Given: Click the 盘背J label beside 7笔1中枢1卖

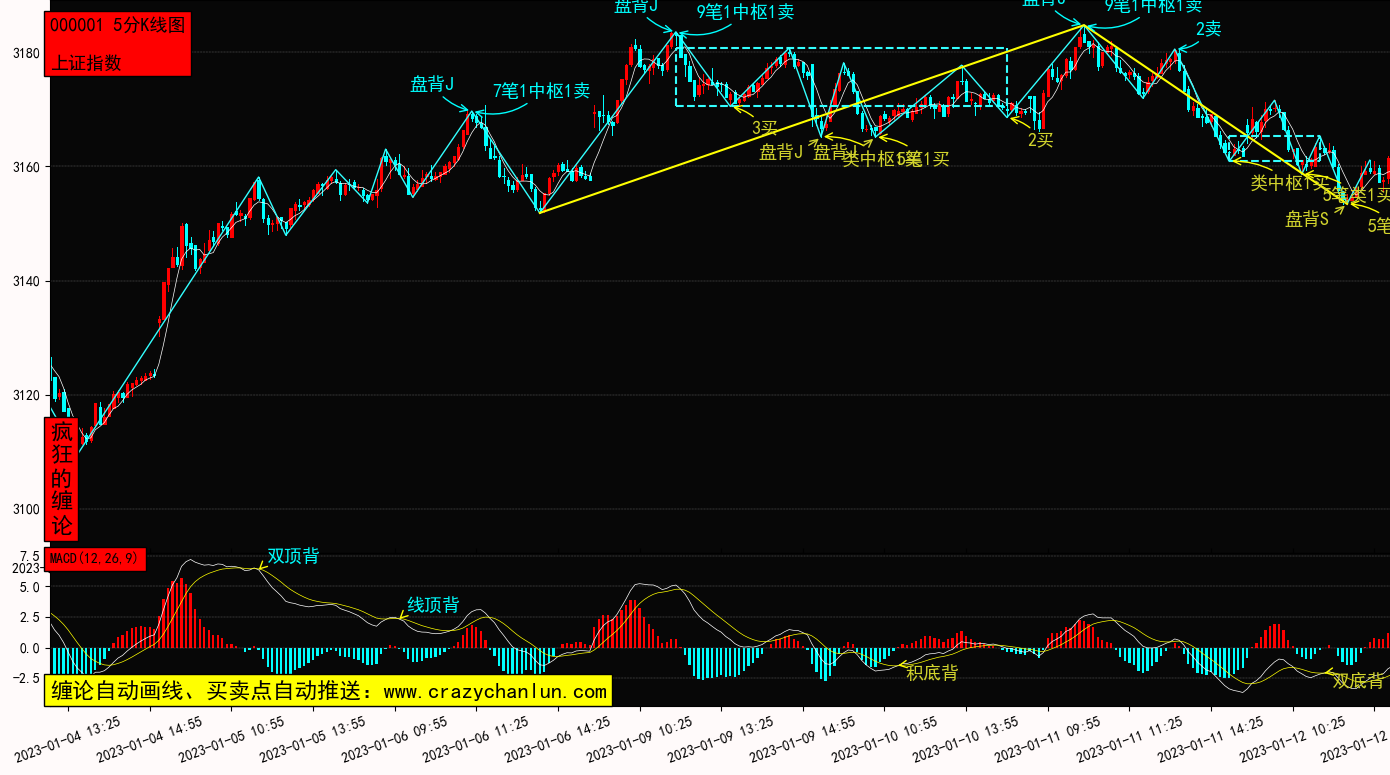Looking at the screenshot, I should point(432,84).
